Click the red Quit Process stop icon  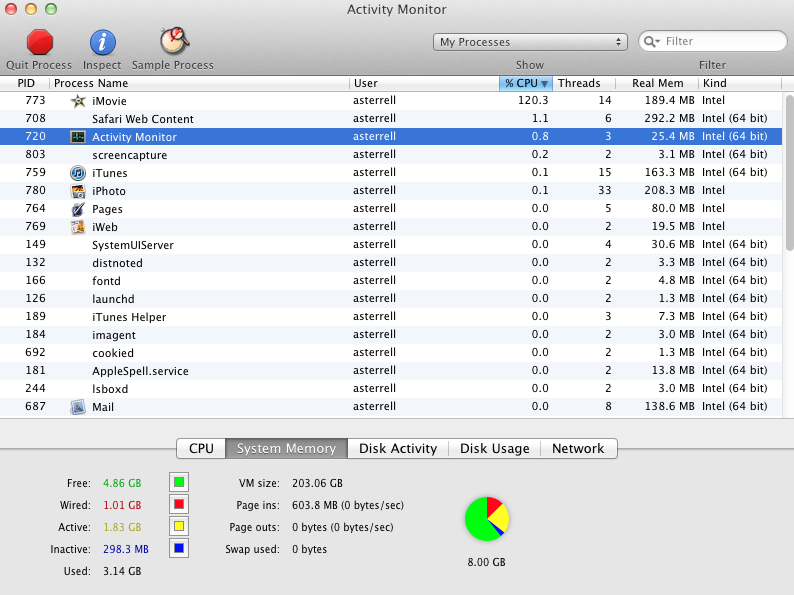click(39, 42)
